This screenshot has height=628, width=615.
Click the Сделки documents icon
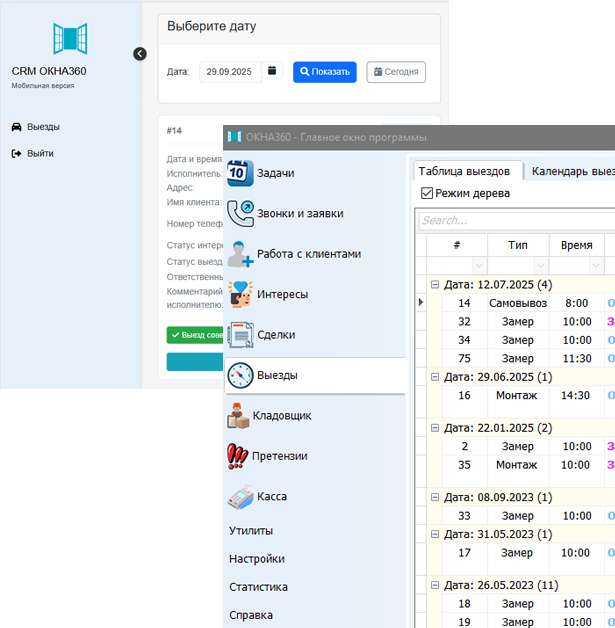(240, 335)
